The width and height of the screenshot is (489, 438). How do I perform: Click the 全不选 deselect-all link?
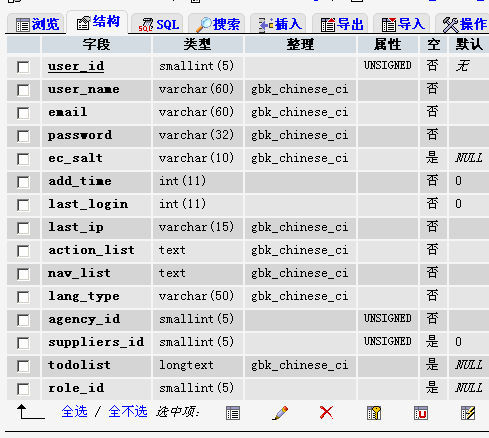(128, 412)
